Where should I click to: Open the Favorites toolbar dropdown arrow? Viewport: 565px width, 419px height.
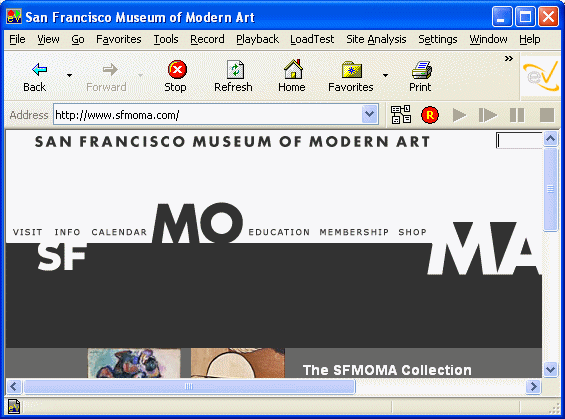[385, 75]
